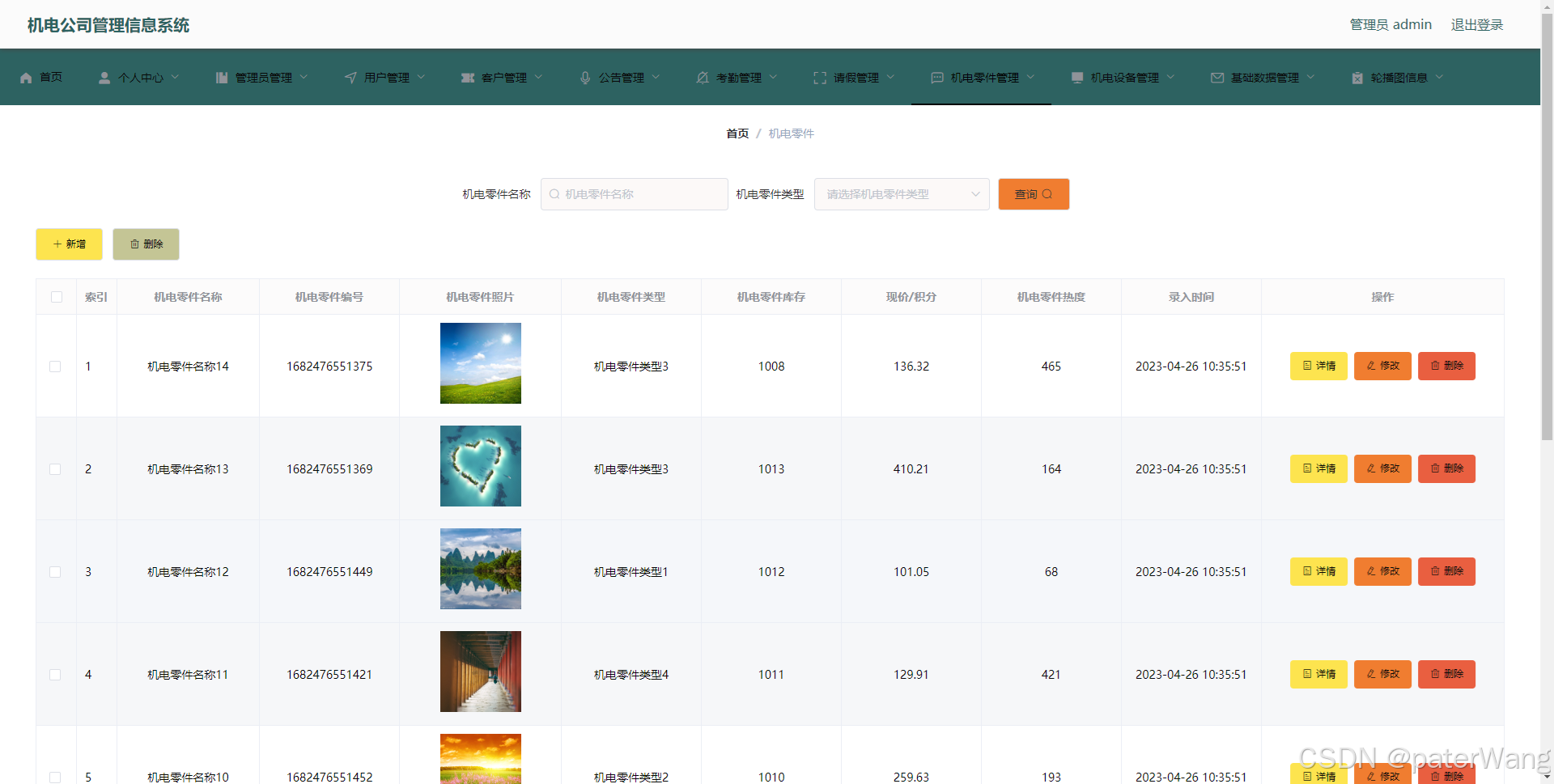The height and width of the screenshot is (784, 1554).
Task: Click detail icon in 机电零件名称14 row
Action: click(1307, 366)
